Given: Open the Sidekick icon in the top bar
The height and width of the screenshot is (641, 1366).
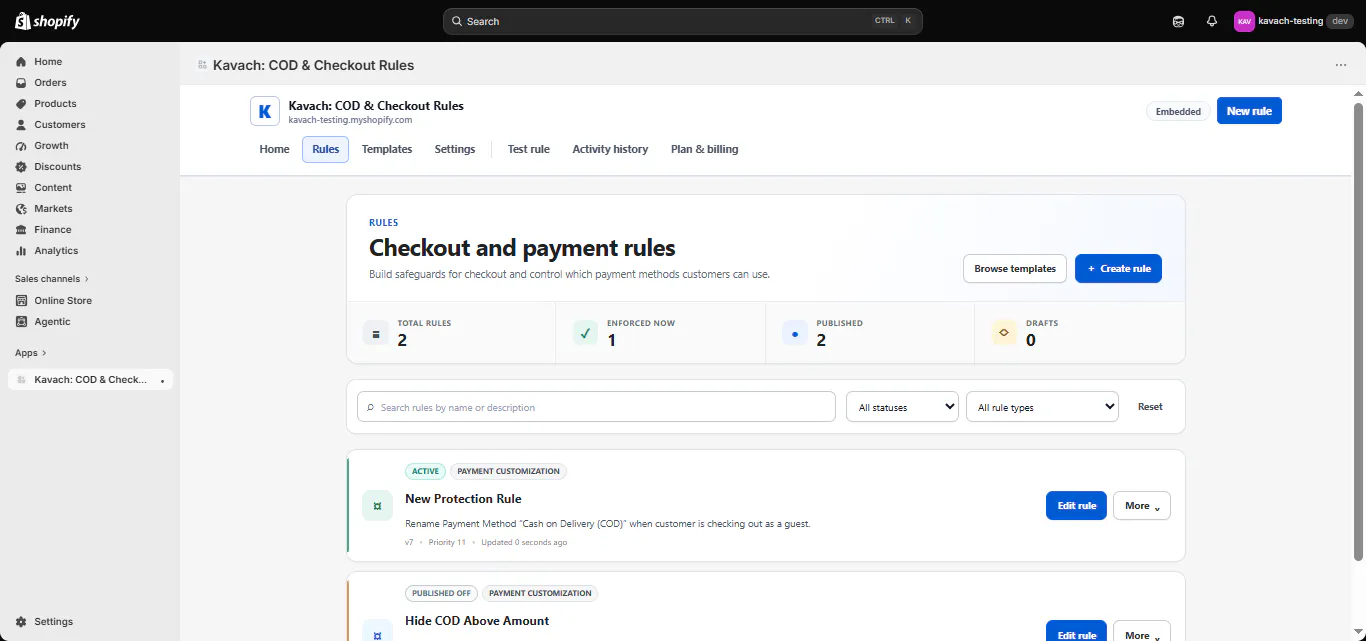Looking at the screenshot, I should [x=1179, y=21].
